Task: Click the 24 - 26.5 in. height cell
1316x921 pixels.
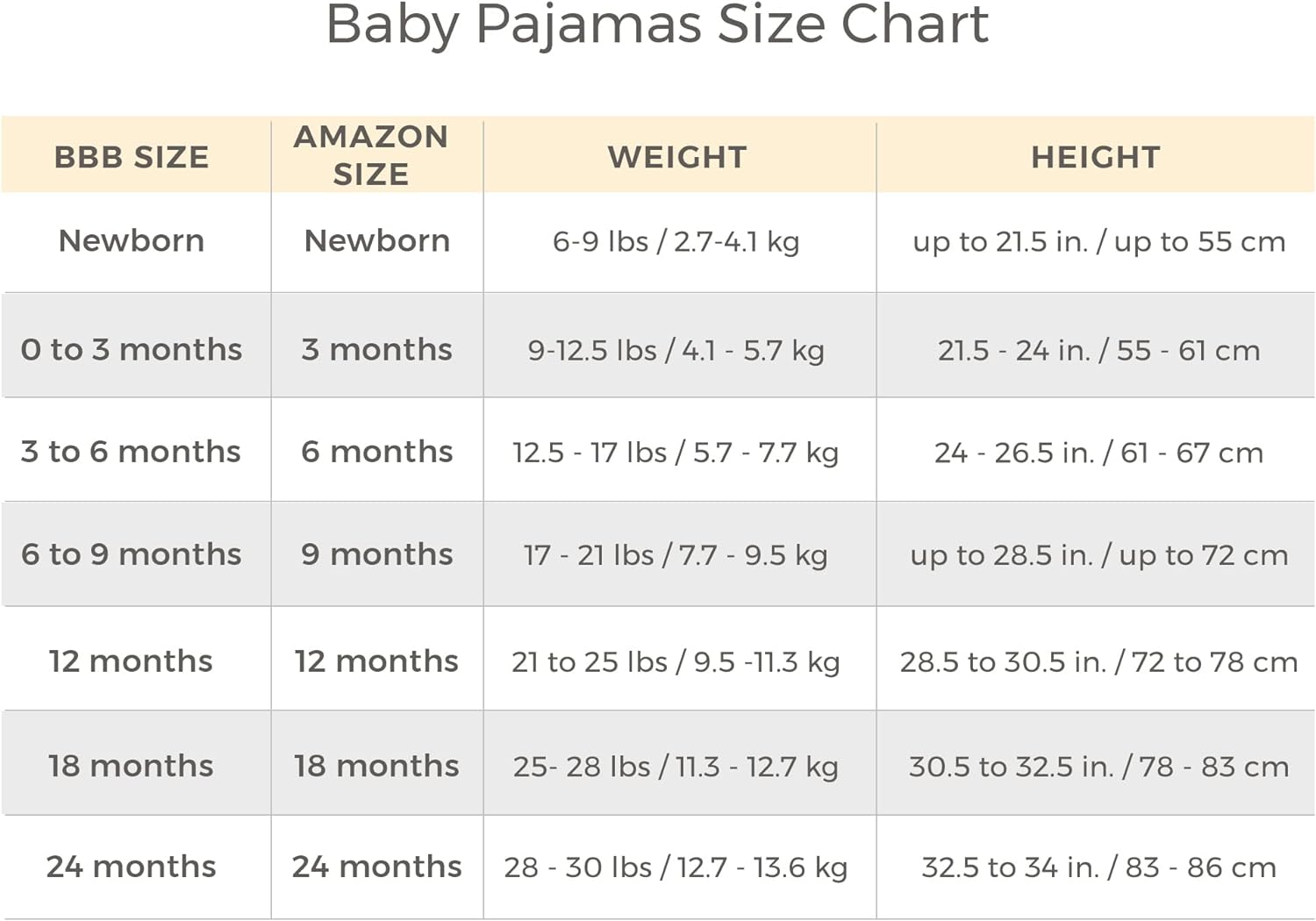Action: 1098,453
